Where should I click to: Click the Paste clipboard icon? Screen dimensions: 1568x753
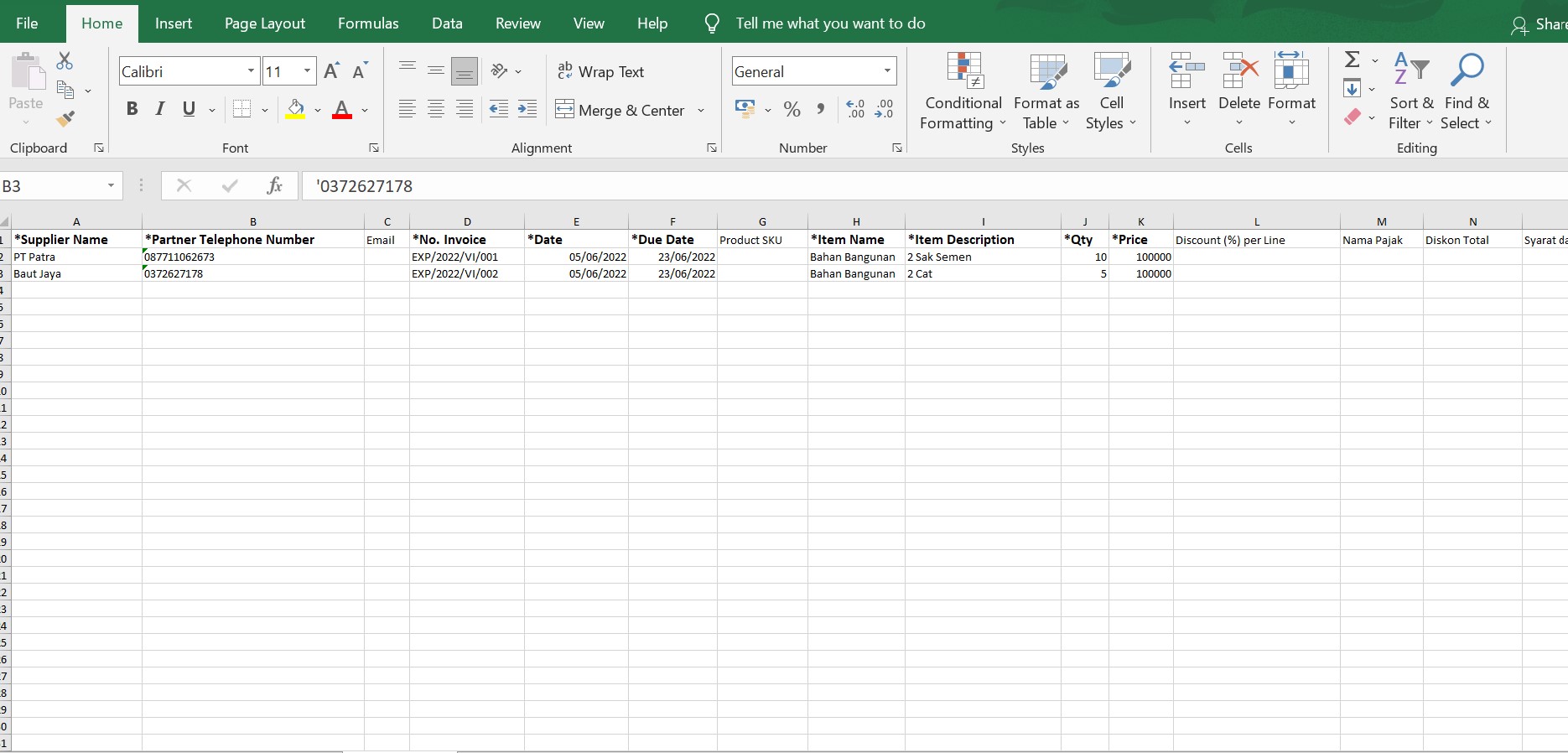(x=28, y=71)
